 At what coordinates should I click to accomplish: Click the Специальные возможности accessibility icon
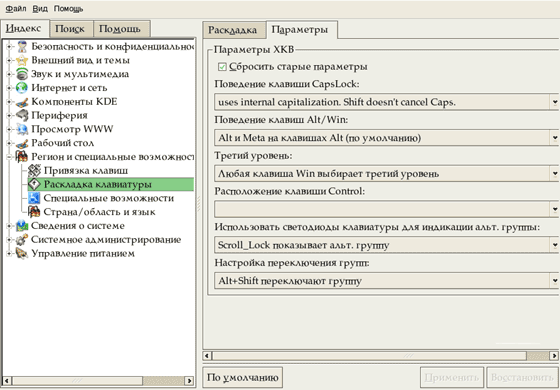(x=34, y=198)
